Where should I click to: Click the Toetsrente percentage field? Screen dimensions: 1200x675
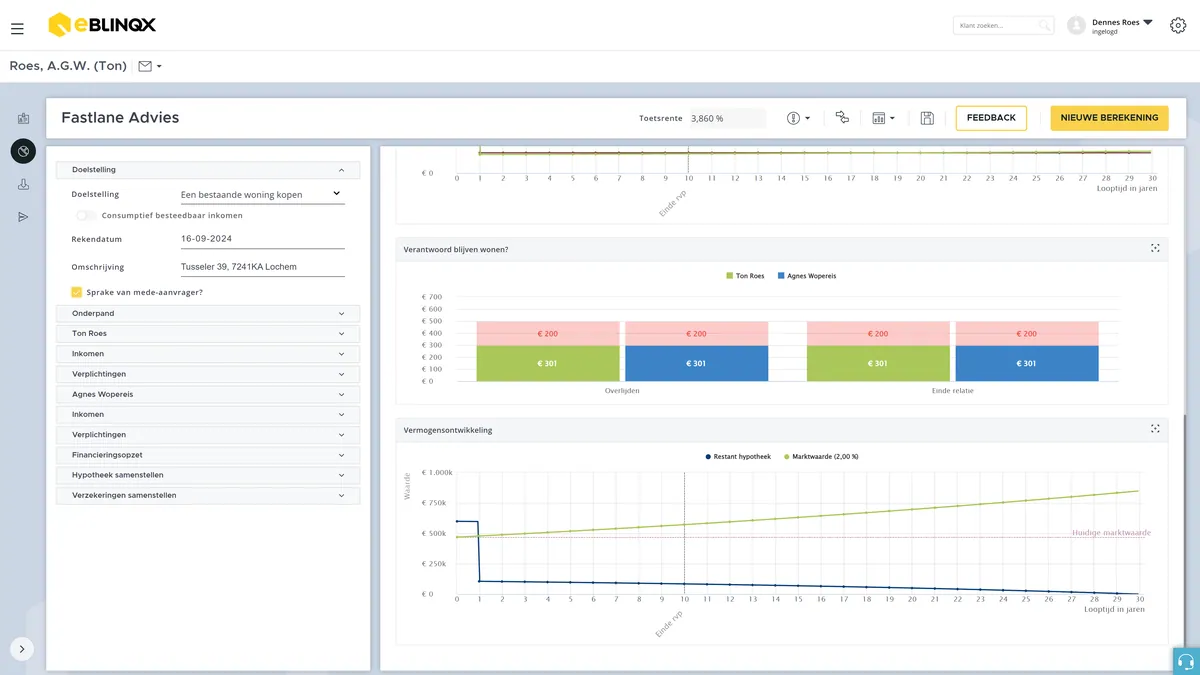point(727,118)
